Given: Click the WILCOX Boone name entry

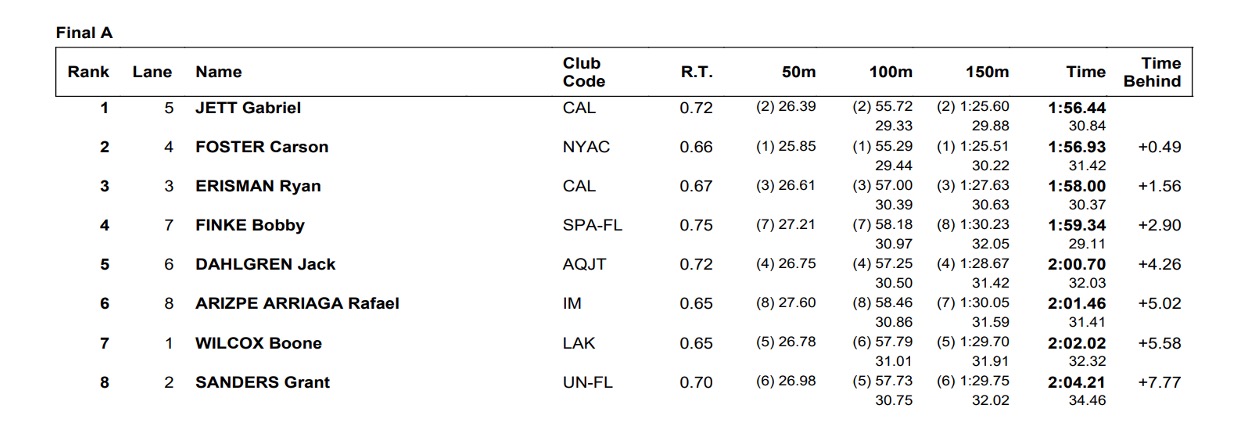Looking at the screenshot, I should tap(258, 343).
